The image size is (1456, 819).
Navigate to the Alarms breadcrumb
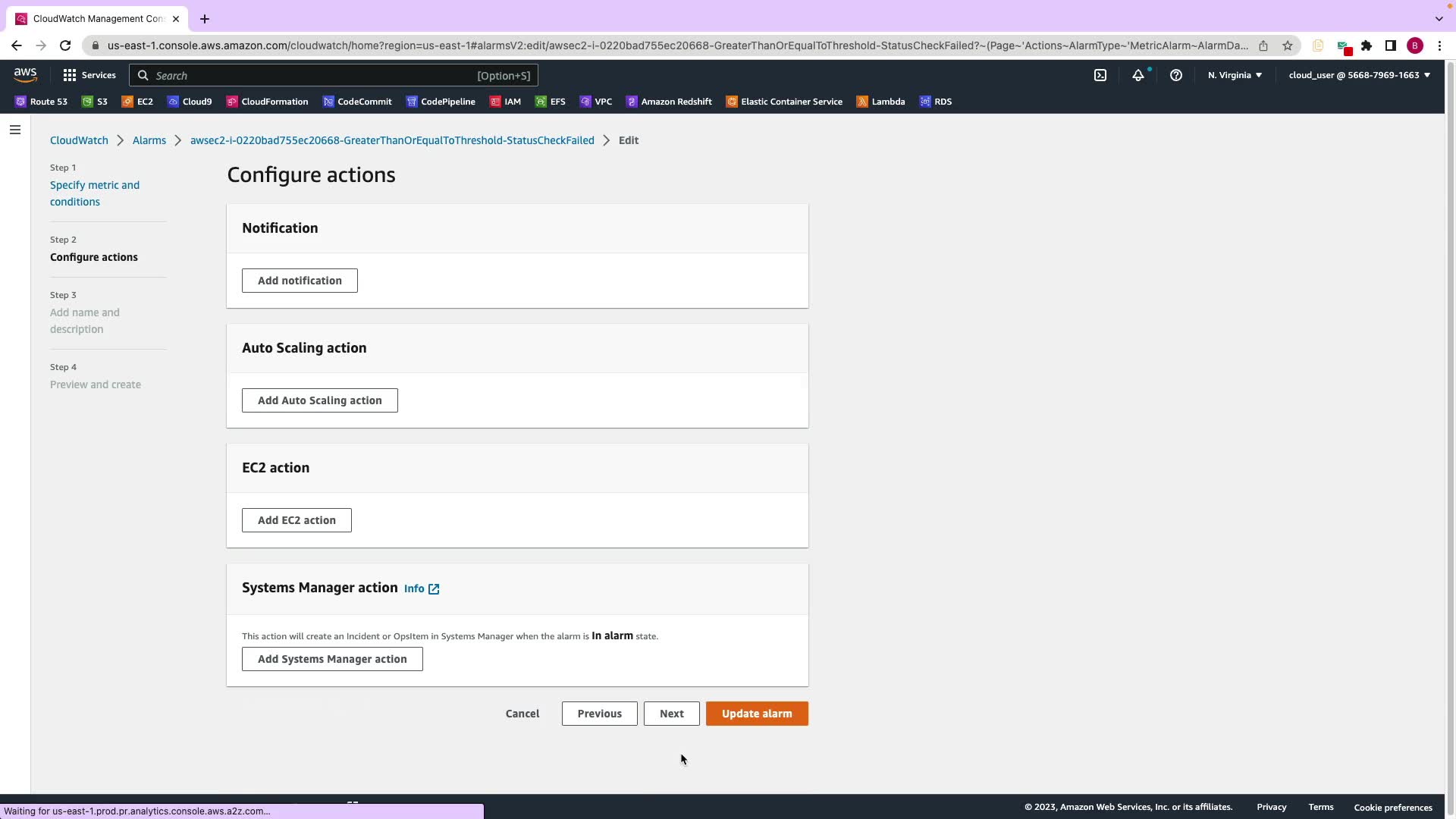pyautogui.click(x=149, y=140)
